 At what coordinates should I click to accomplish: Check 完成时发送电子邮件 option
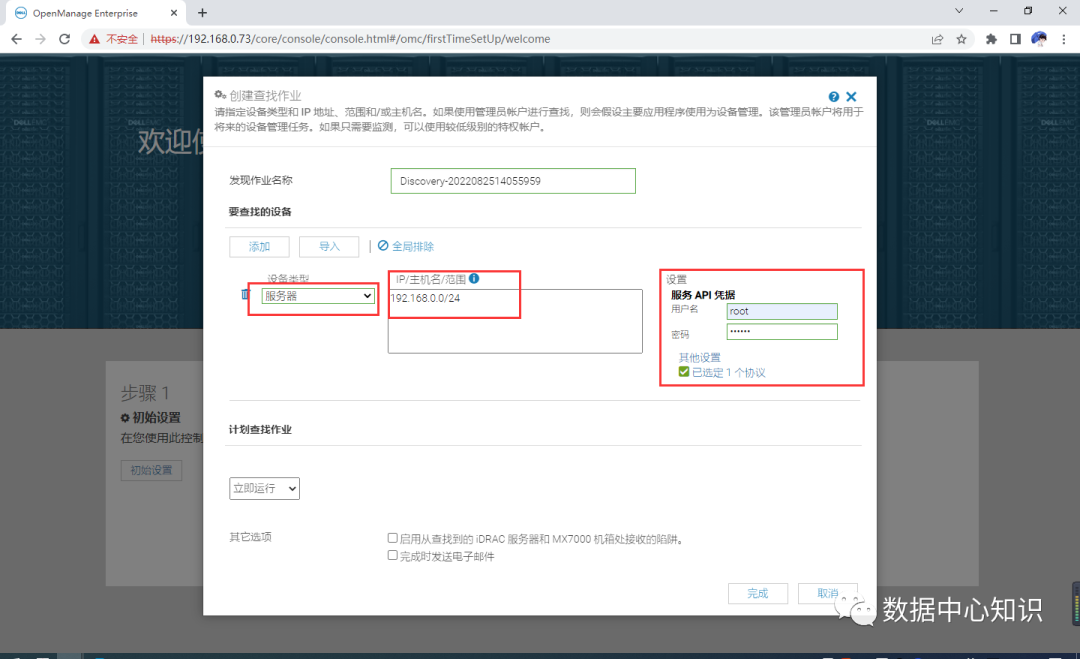(393, 555)
